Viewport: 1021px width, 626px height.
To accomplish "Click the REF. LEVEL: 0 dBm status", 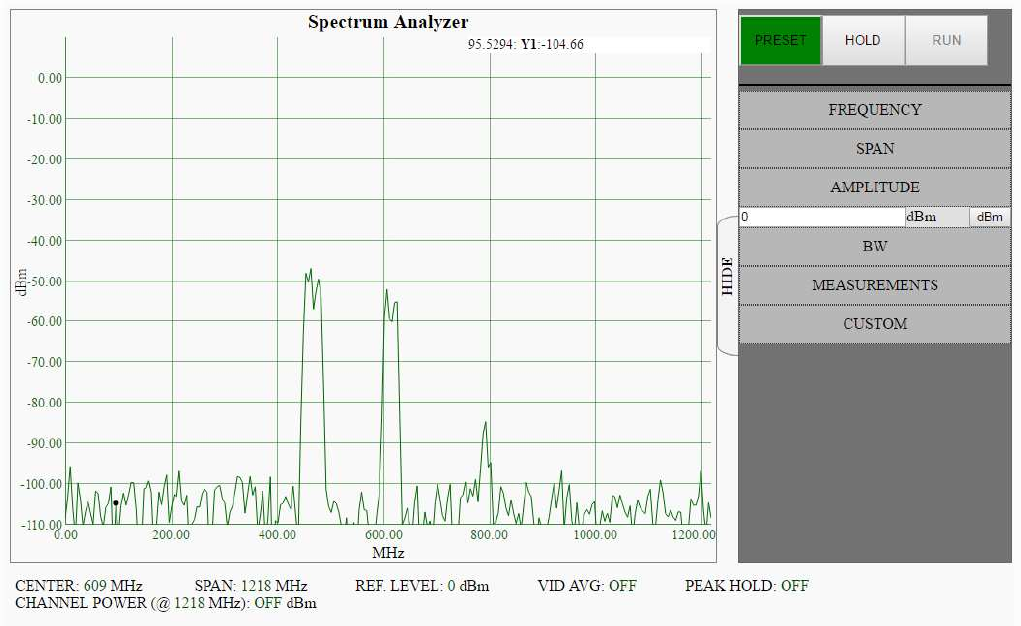I will [422, 586].
